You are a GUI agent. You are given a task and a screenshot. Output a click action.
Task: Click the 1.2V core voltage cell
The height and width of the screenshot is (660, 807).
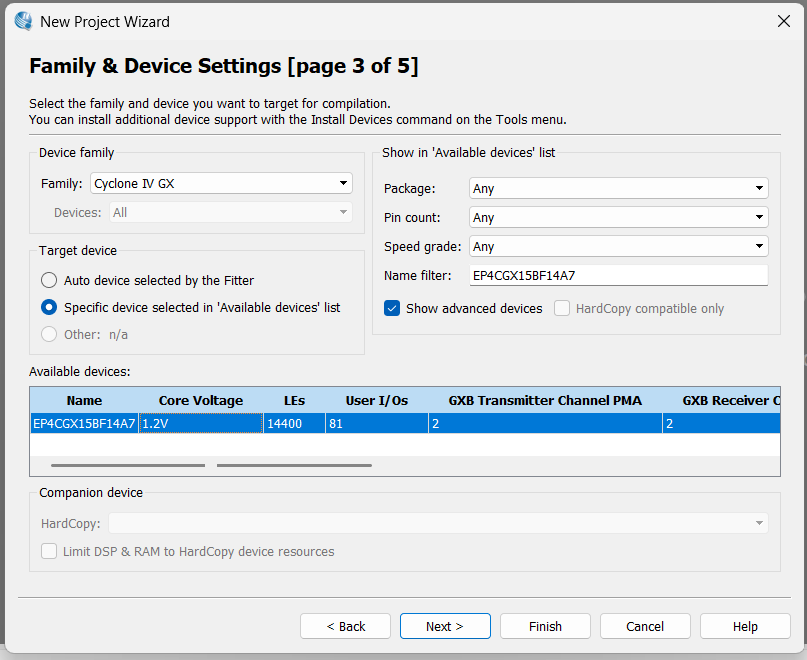(201, 423)
